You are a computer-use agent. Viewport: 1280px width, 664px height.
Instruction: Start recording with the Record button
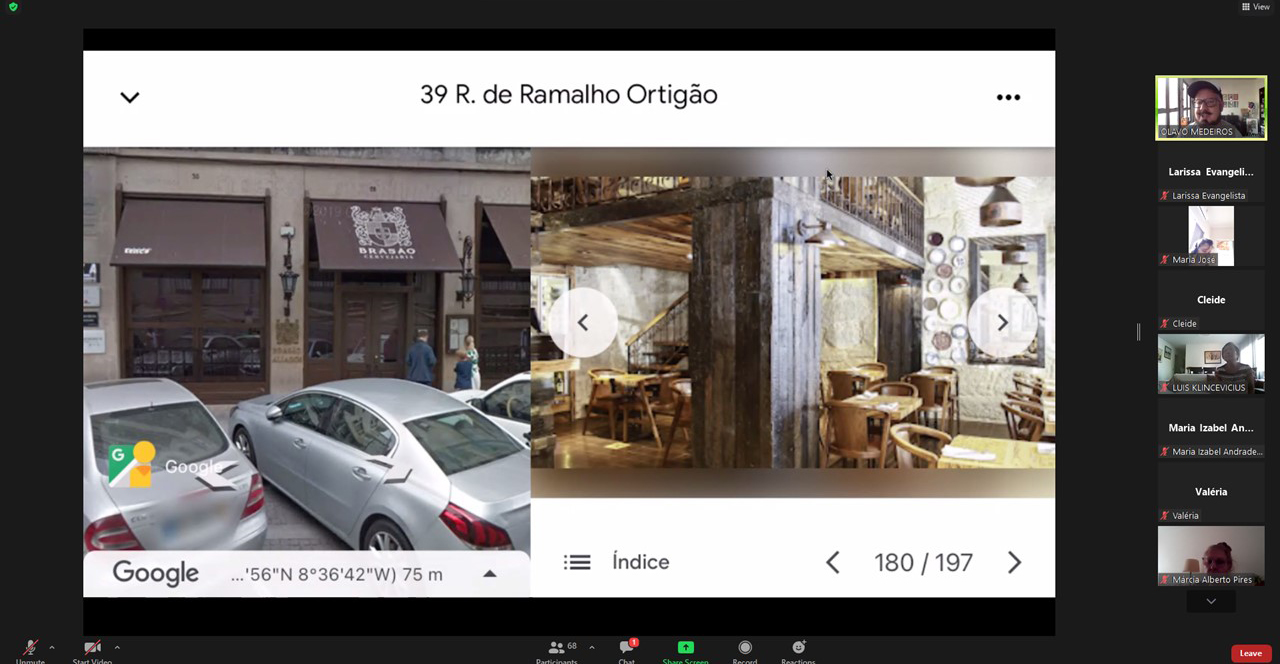click(x=744, y=650)
